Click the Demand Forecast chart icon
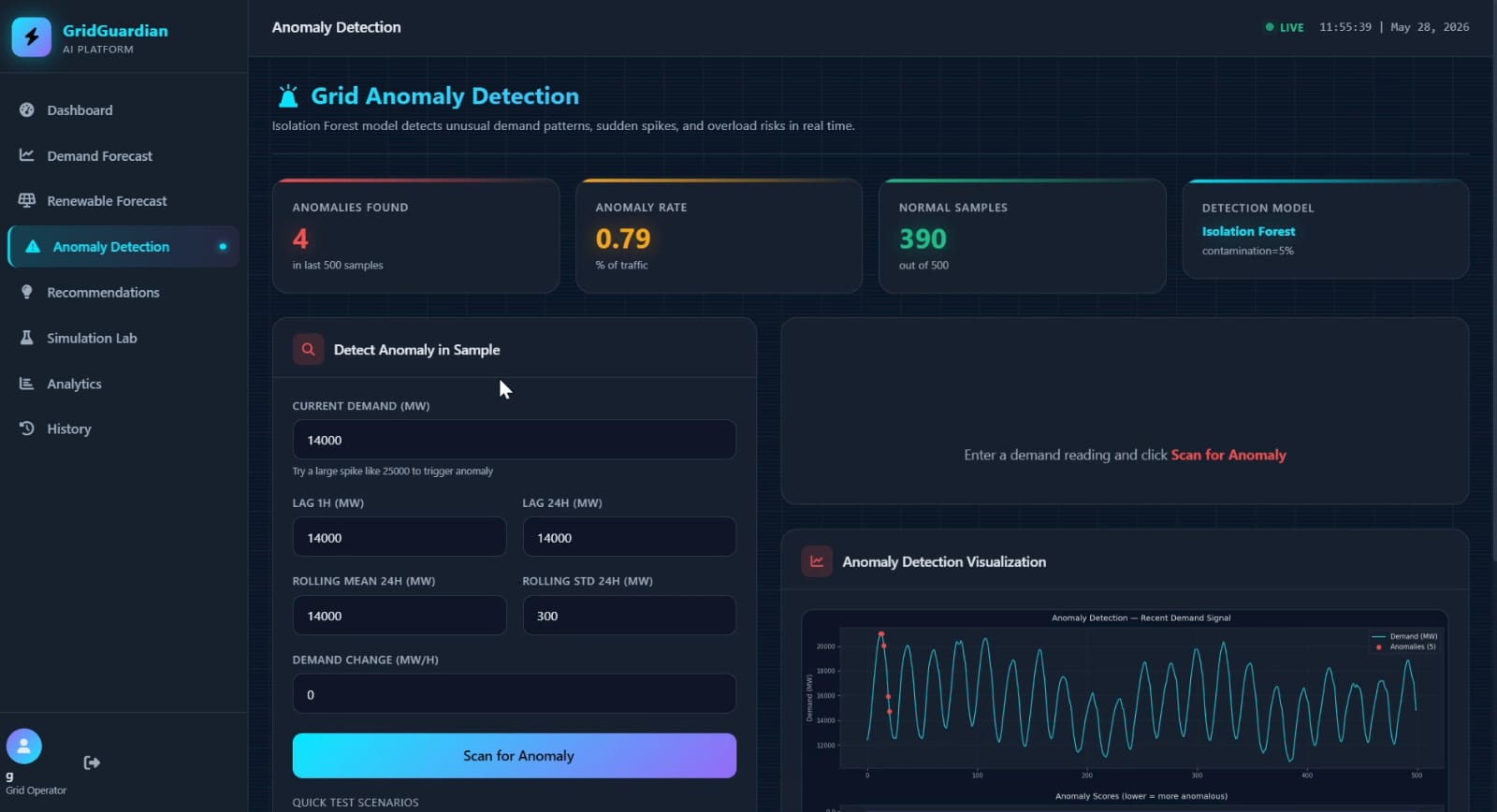 (27, 155)
